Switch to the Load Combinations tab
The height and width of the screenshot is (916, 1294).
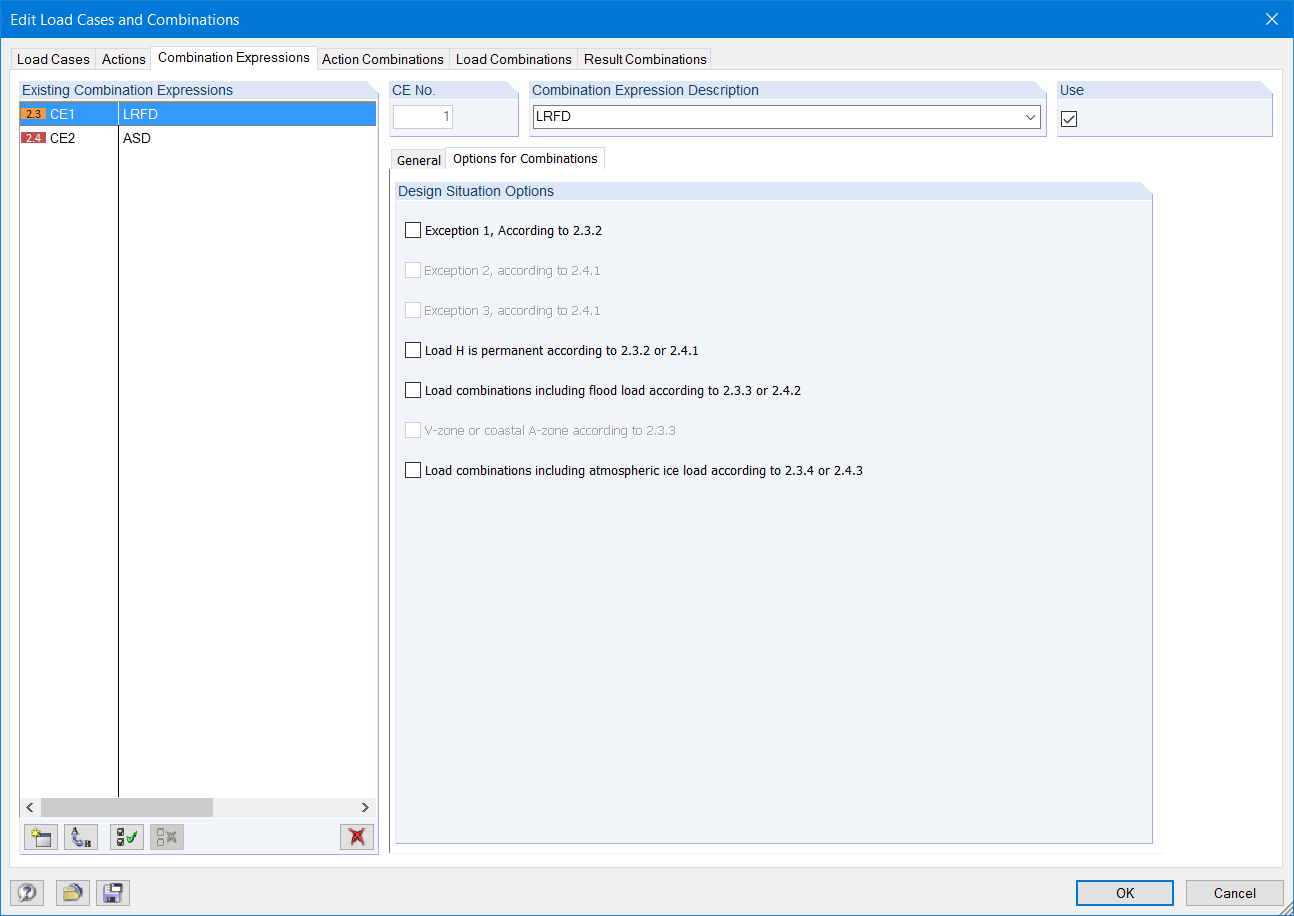tap(513, 59)
